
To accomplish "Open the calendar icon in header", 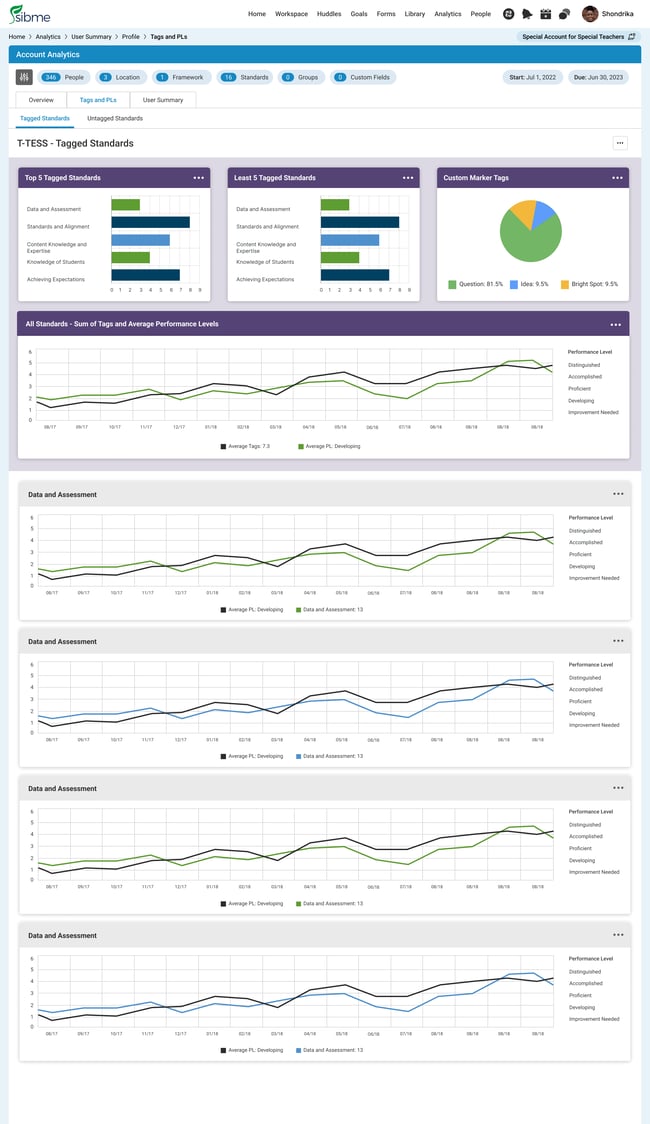I will (x=545, y=14).
